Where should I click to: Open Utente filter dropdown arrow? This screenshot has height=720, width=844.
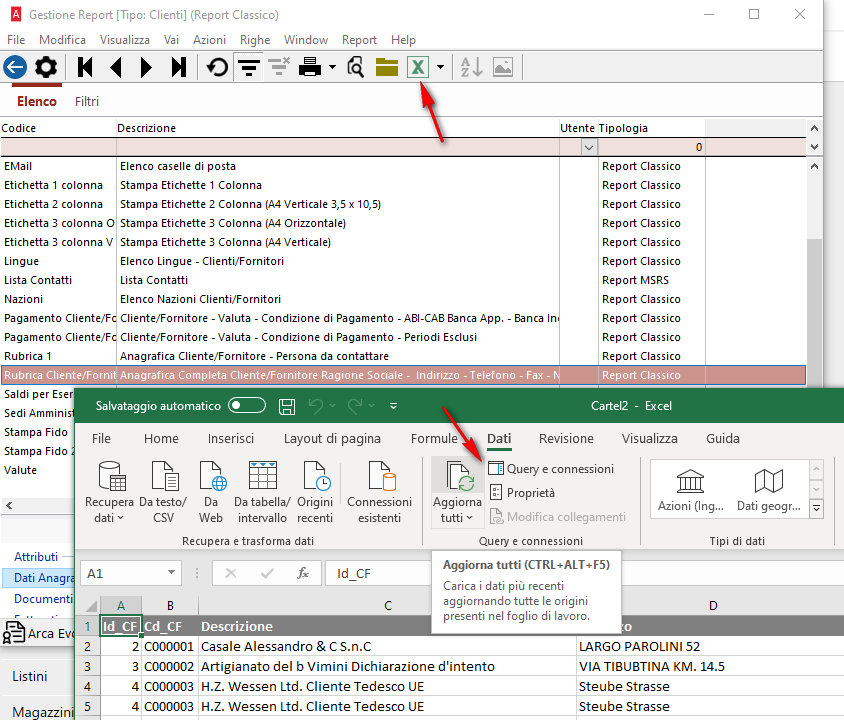tap(589, 147)
